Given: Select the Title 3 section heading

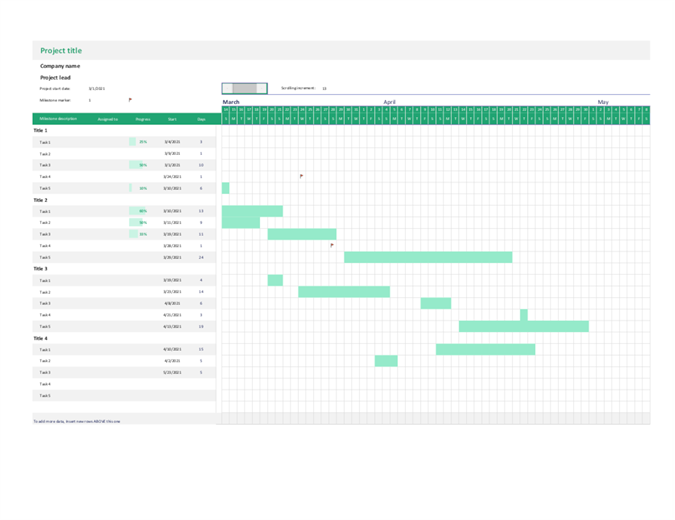Looking at the screenshot, I should click(x=41, y=269).
